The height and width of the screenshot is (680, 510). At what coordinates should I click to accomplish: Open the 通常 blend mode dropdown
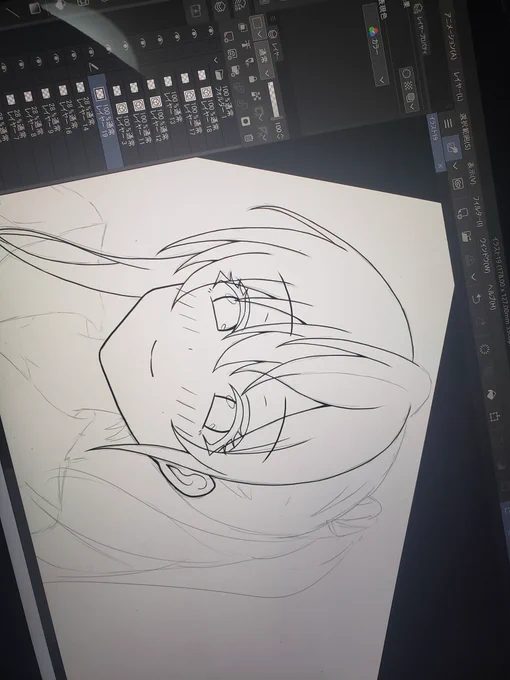tap(265, 62)
